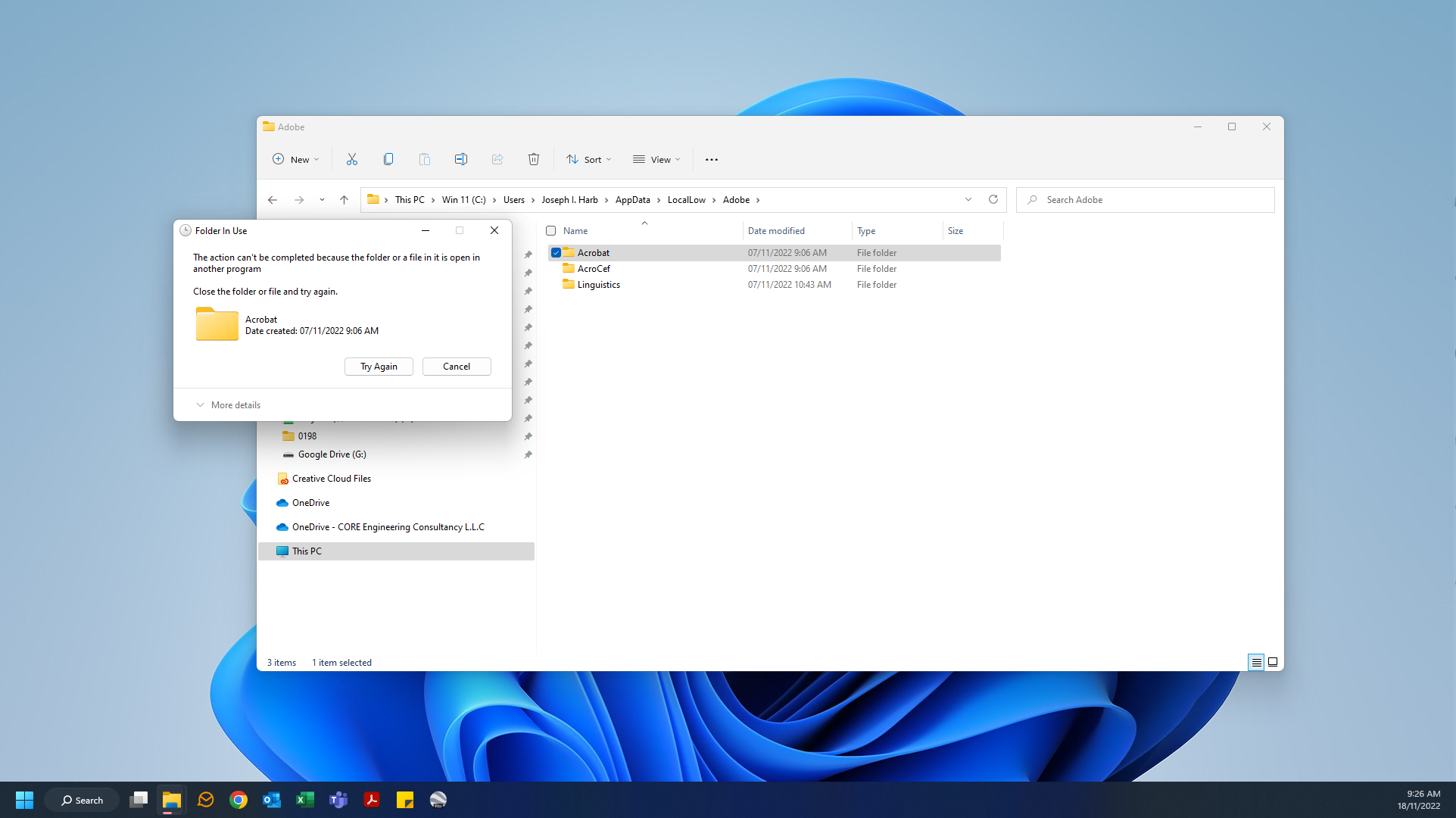Uncheck the Acrobat folder checkbox
This screenshot has width=1456, height=818.
(556, 253)
